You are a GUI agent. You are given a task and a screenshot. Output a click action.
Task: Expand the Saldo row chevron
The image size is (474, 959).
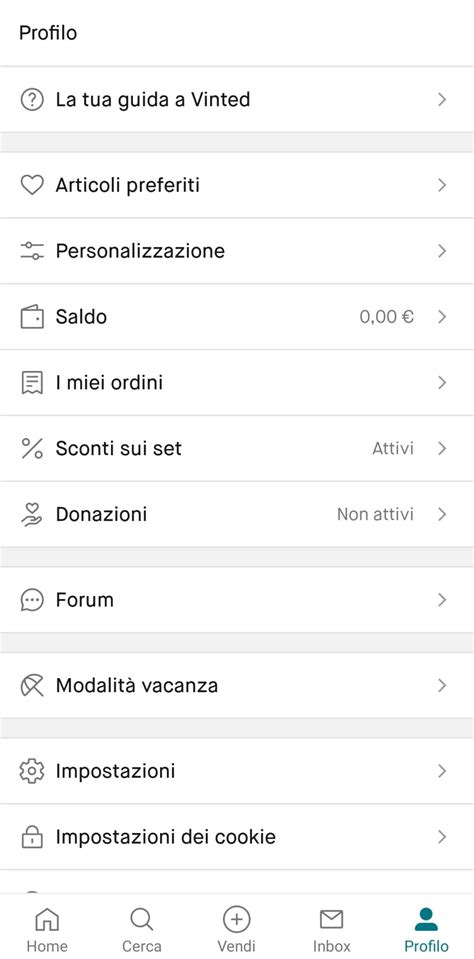pyautogui.click(x=442, y=317)
